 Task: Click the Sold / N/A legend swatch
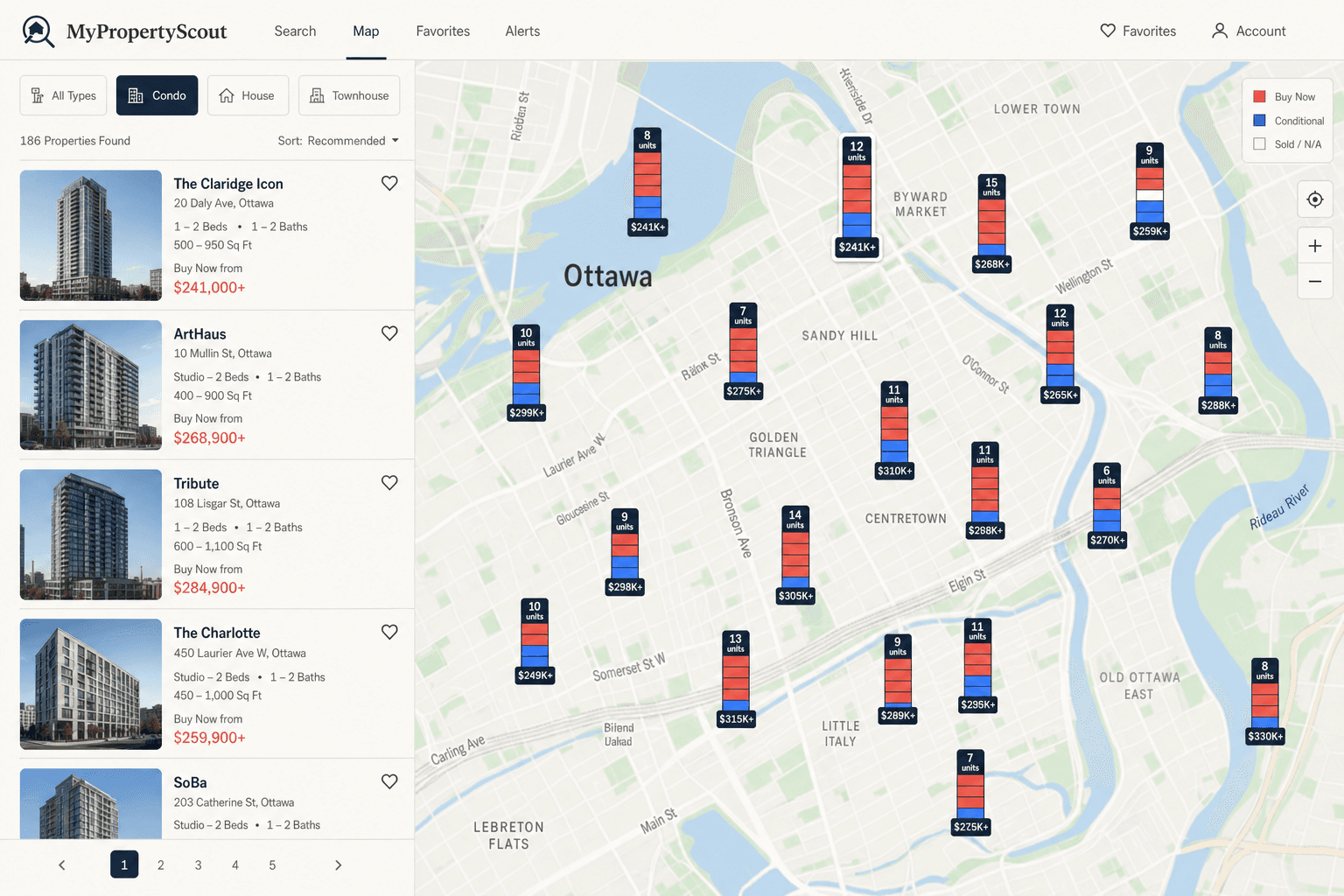(x=1260, y=144)
